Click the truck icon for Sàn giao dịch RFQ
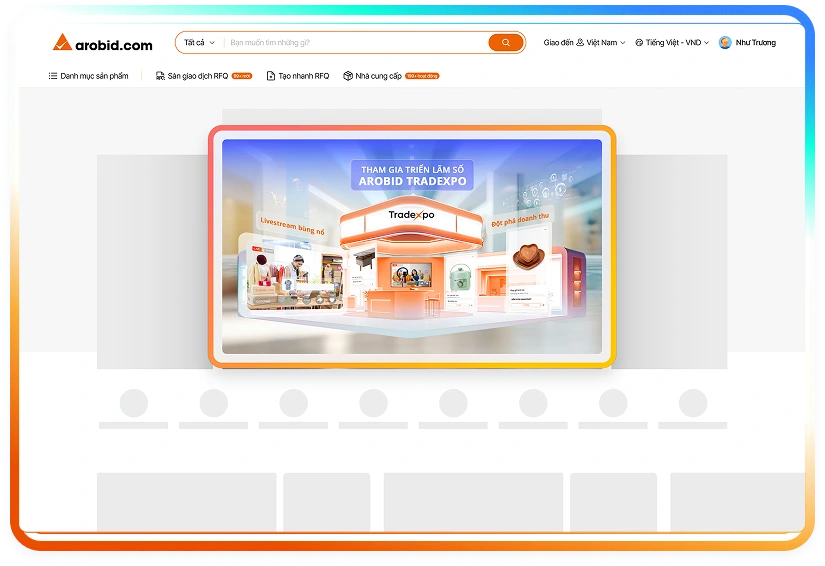This screenshot has height=566, width=825. (x=160, y=76)
